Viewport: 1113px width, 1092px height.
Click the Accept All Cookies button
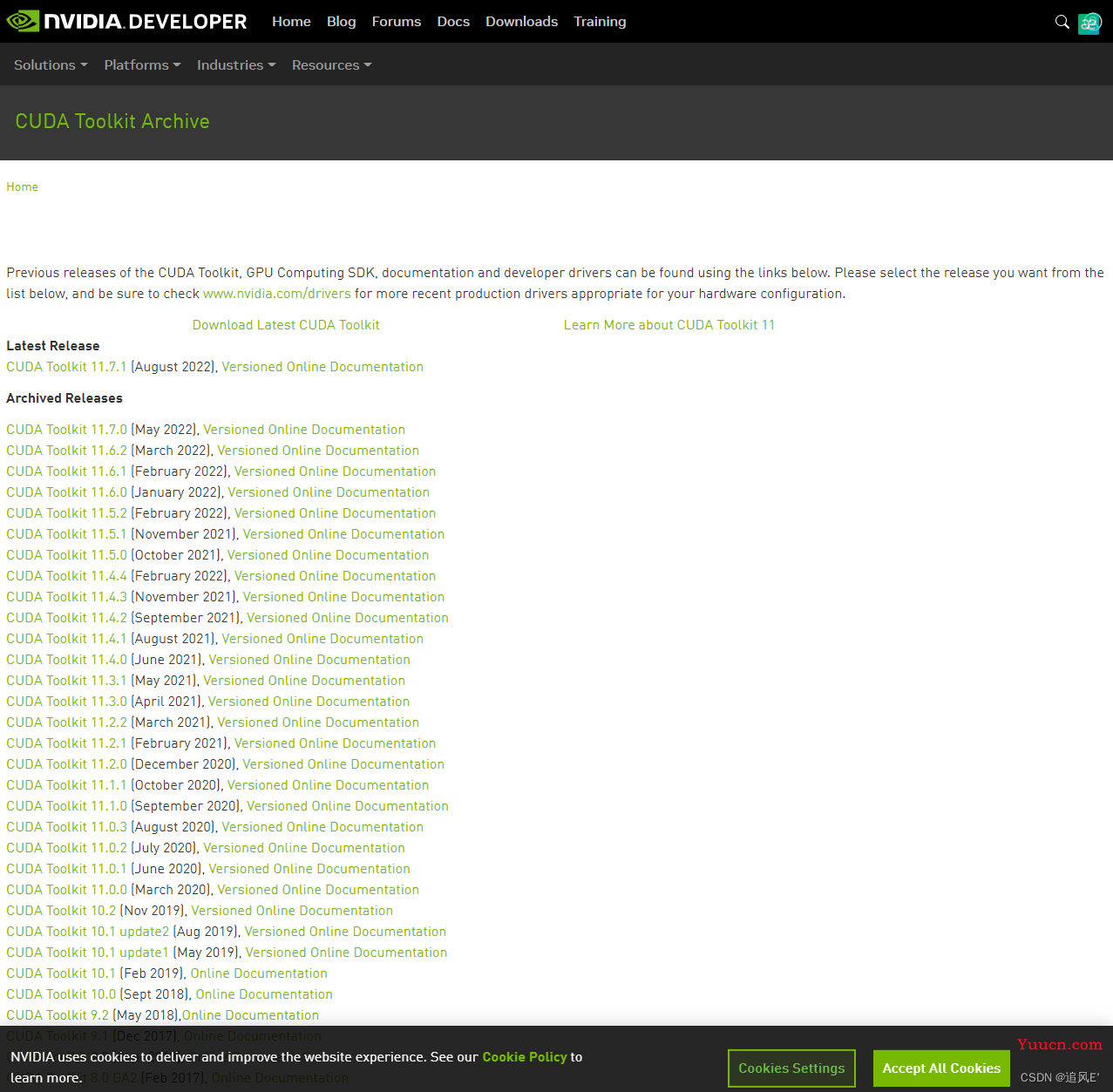(x=941, y=1068)
